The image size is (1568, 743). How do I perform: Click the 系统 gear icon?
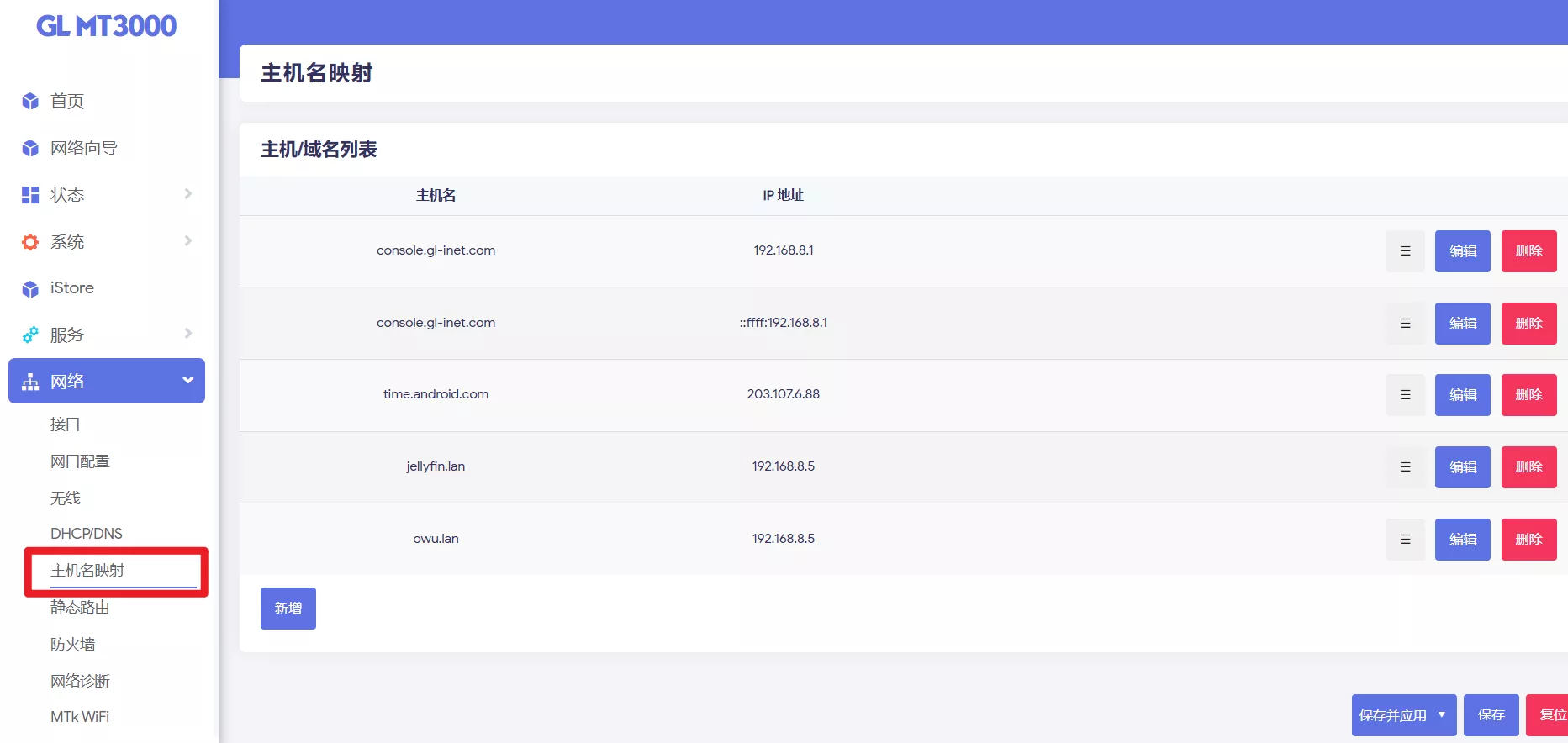point(30,242)
